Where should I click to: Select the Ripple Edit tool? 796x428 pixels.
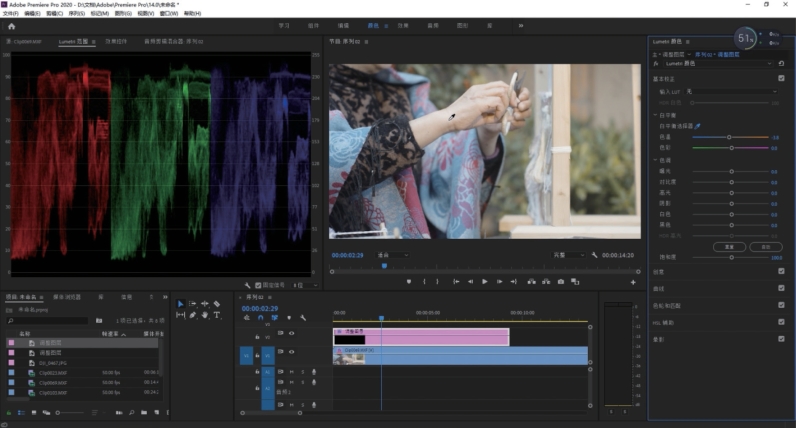[x=205, y=304]
